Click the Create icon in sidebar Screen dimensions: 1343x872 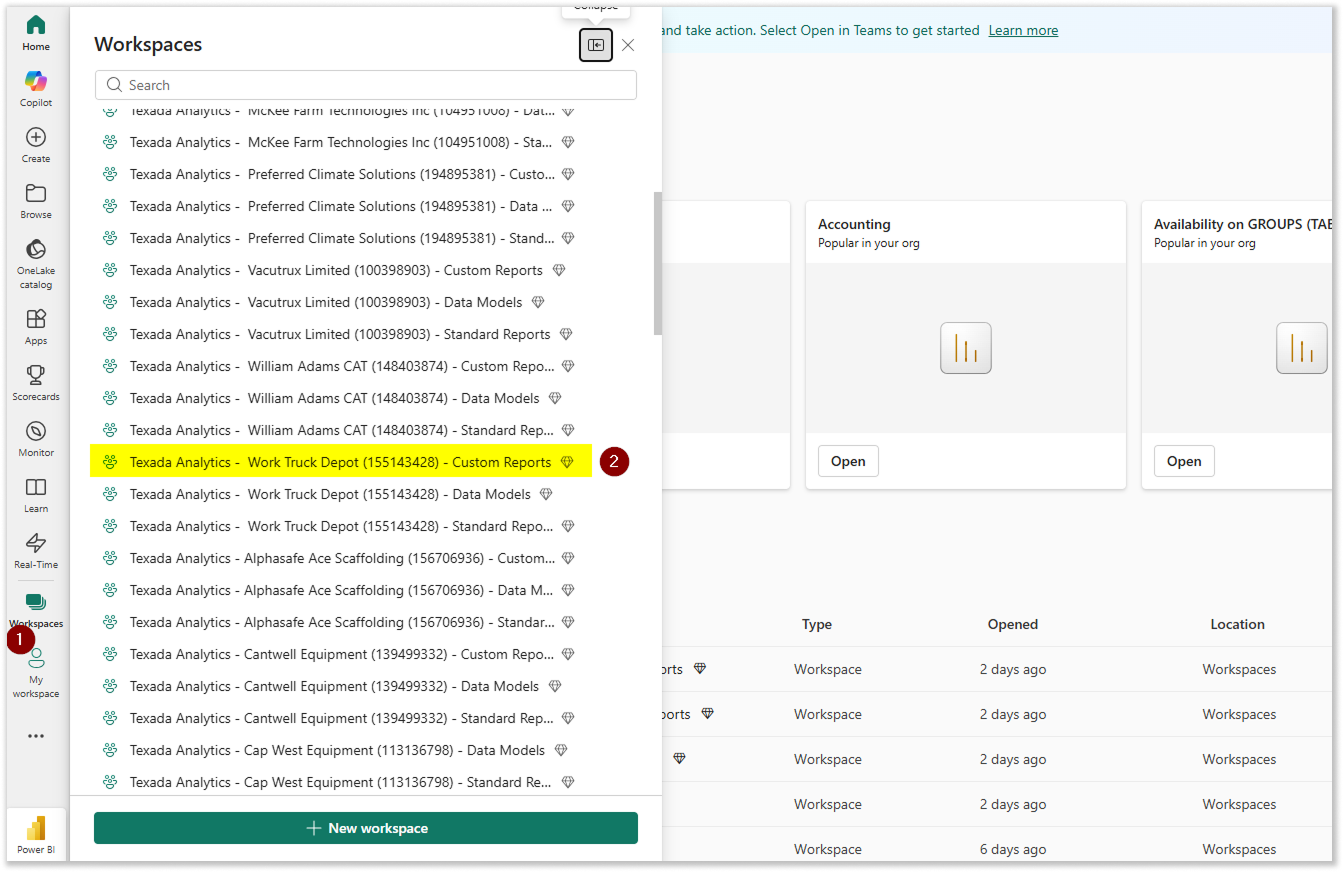tap(36, 144)
